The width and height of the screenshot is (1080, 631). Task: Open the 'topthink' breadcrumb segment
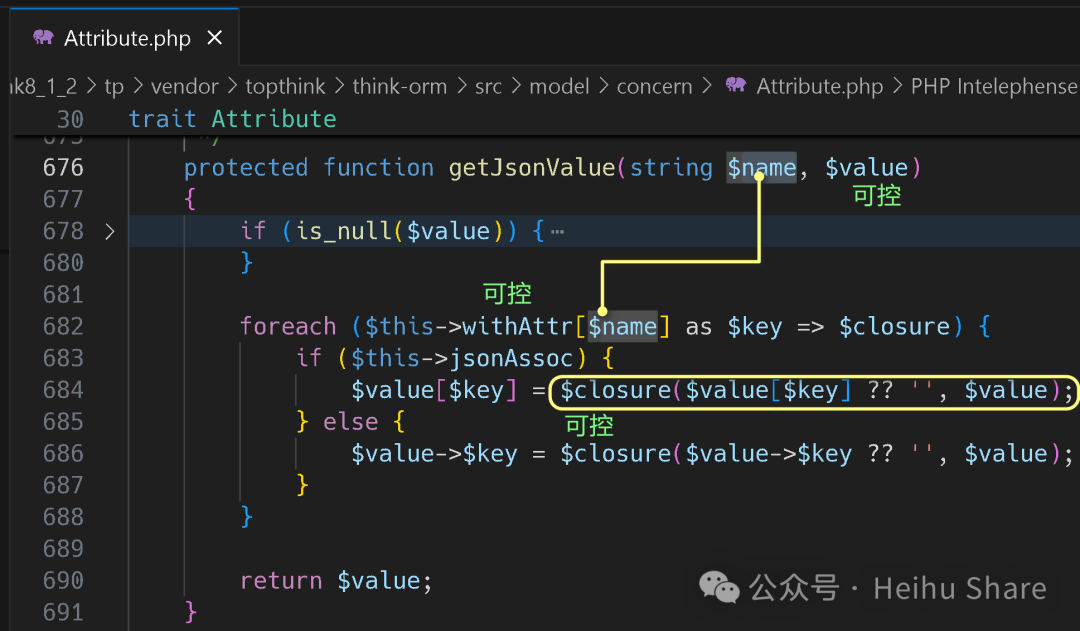click(285, 86)
